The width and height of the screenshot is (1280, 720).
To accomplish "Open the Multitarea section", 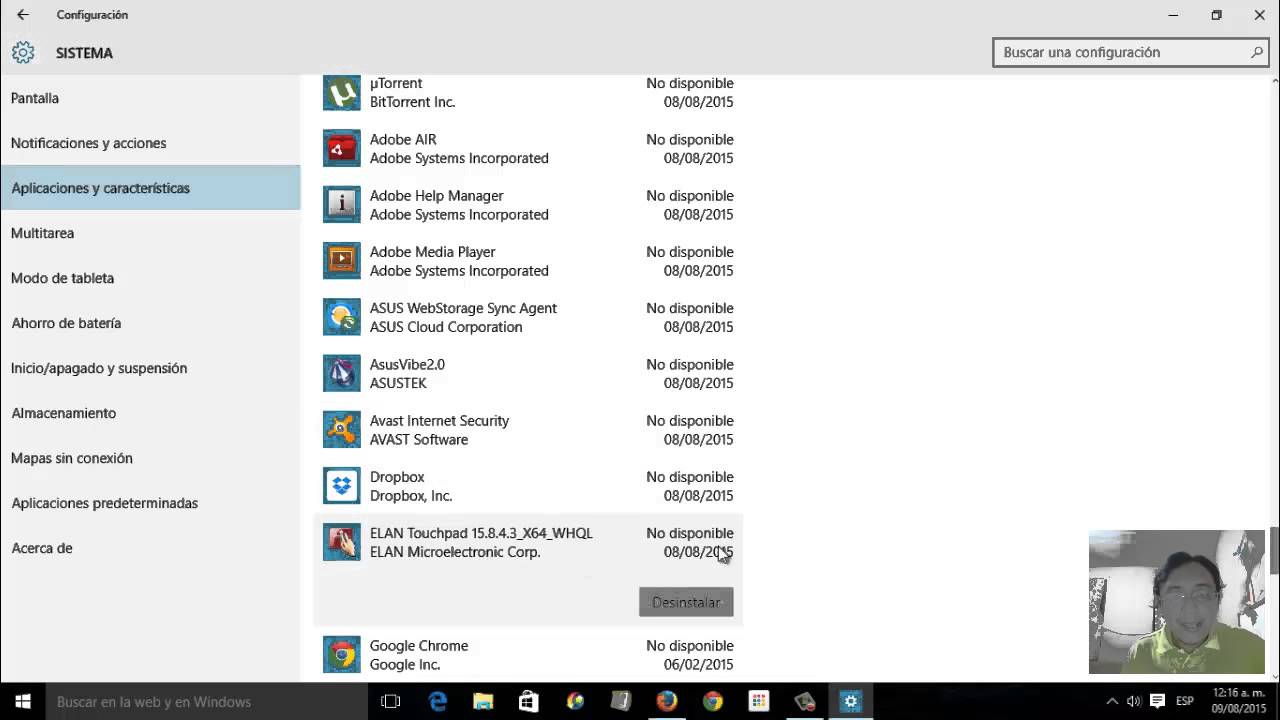I will coord(150,233).
